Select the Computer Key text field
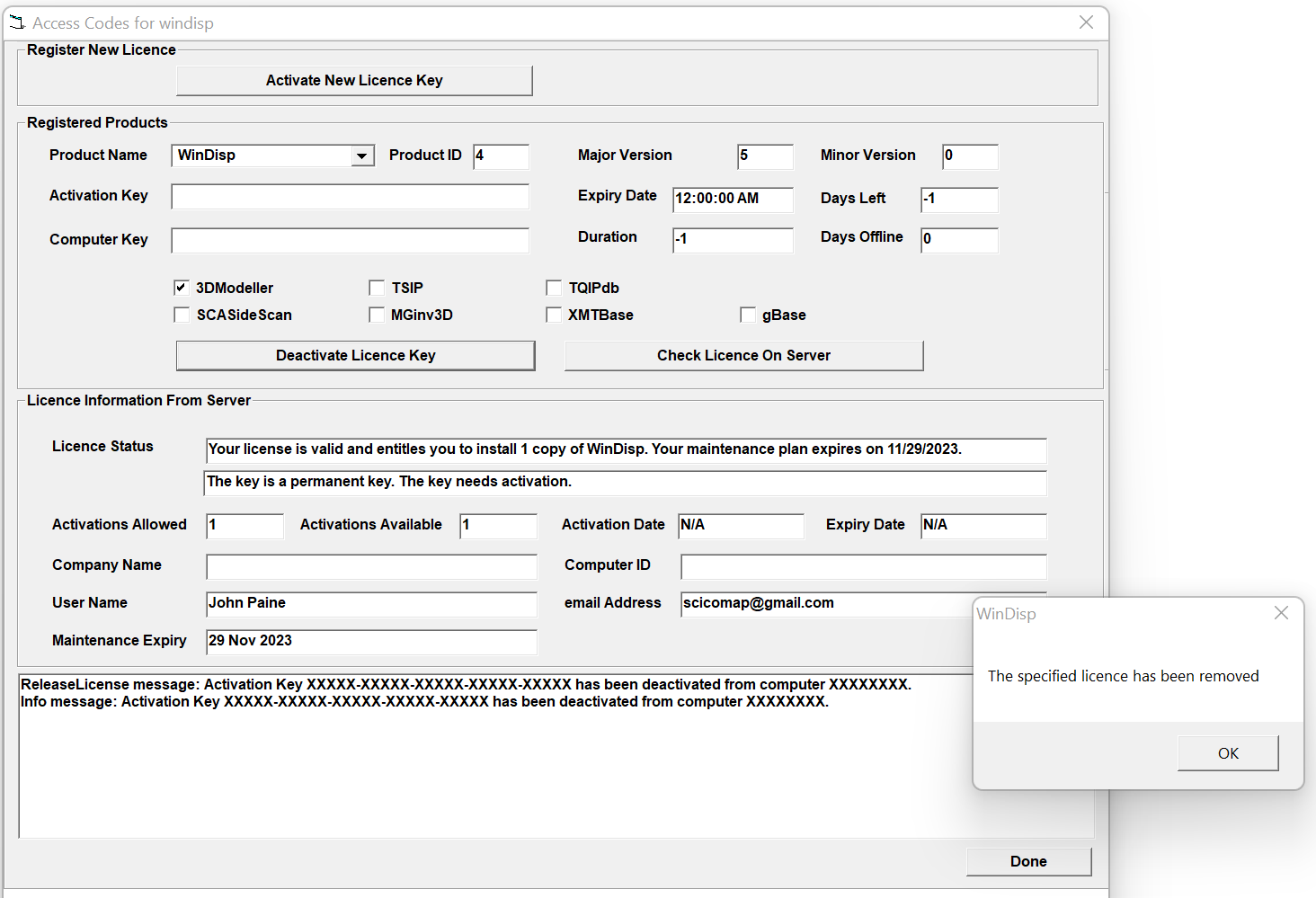 (x=350, y=240)
